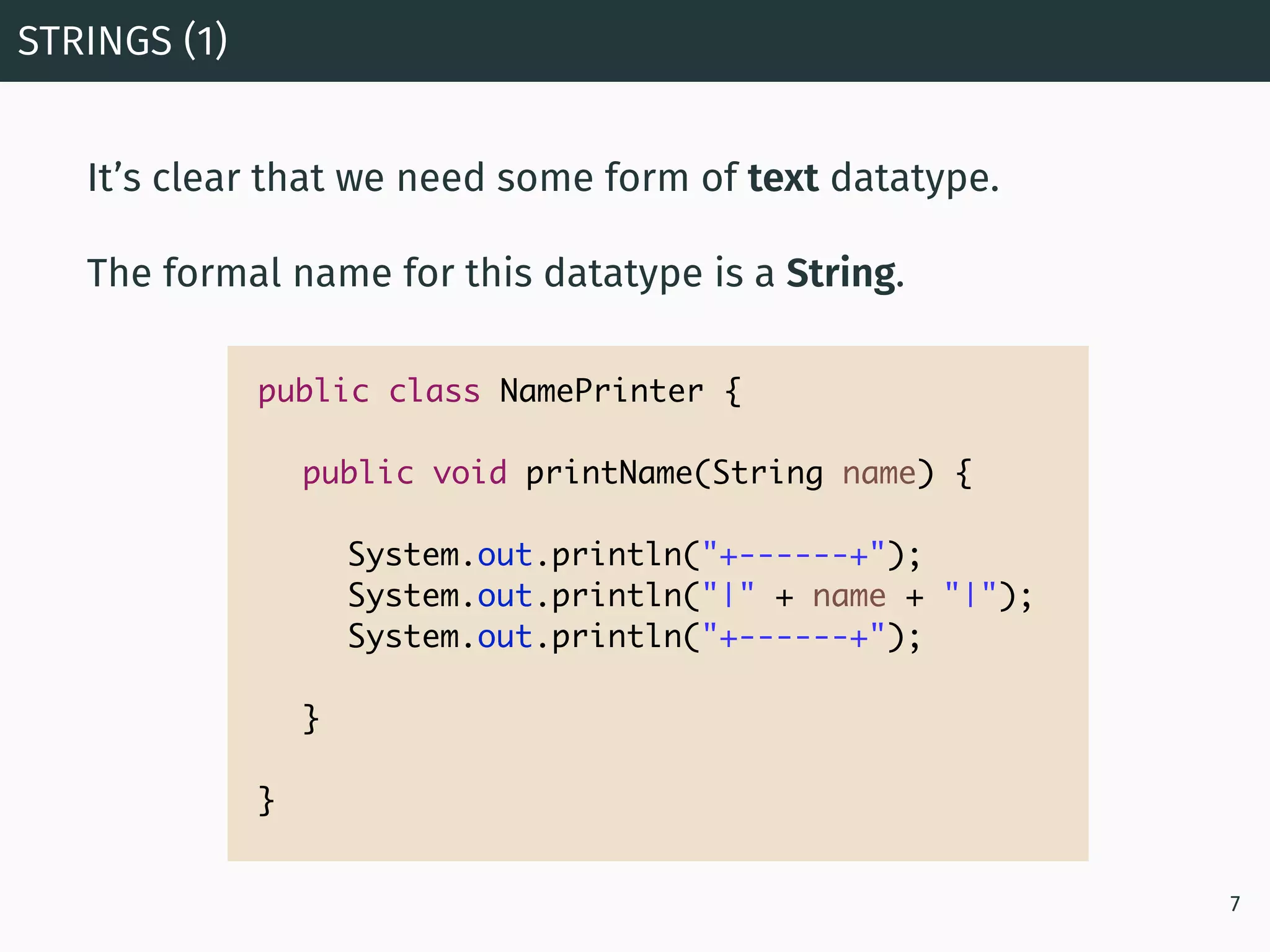Click the println line containing "|" + name
1270x952 pixels.
690,596
